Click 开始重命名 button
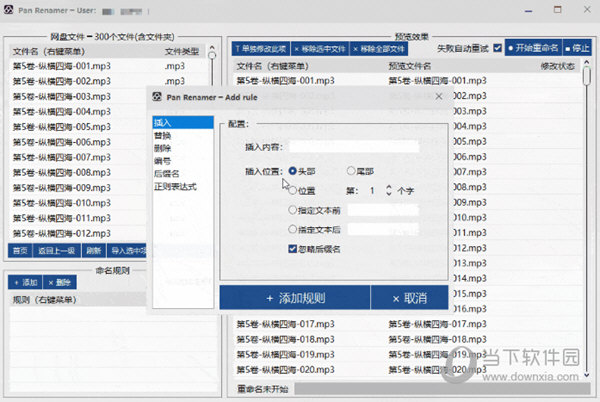This screenshot has height=402, width=600. click(533, 48)
